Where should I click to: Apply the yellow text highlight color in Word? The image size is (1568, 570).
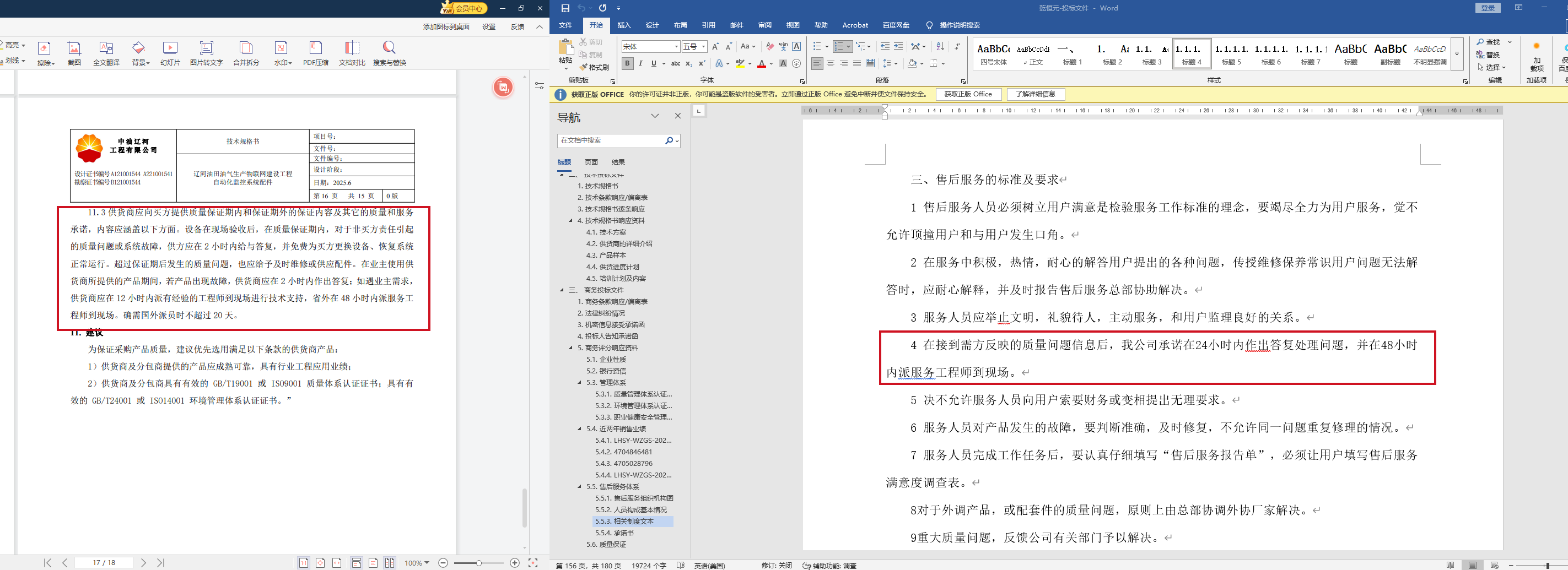coord(740,63)
